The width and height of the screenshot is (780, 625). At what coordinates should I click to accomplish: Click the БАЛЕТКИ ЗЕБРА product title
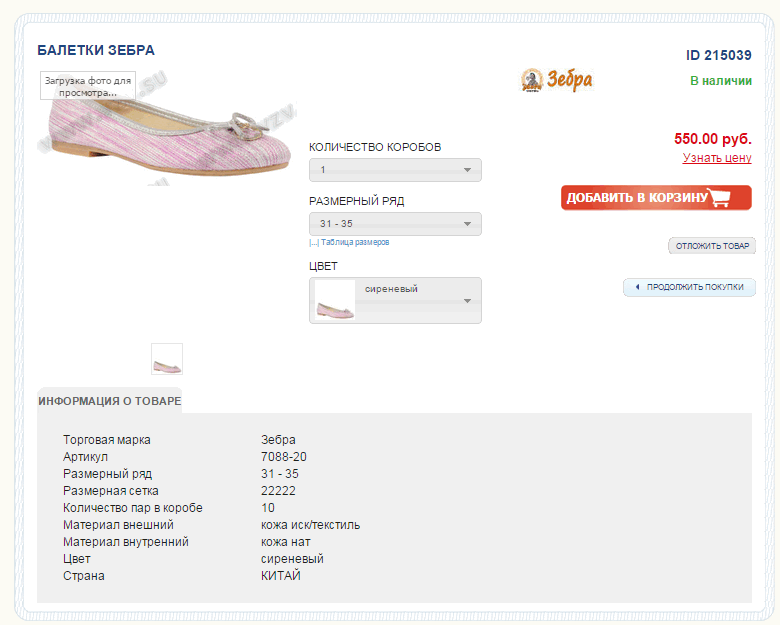96,50
